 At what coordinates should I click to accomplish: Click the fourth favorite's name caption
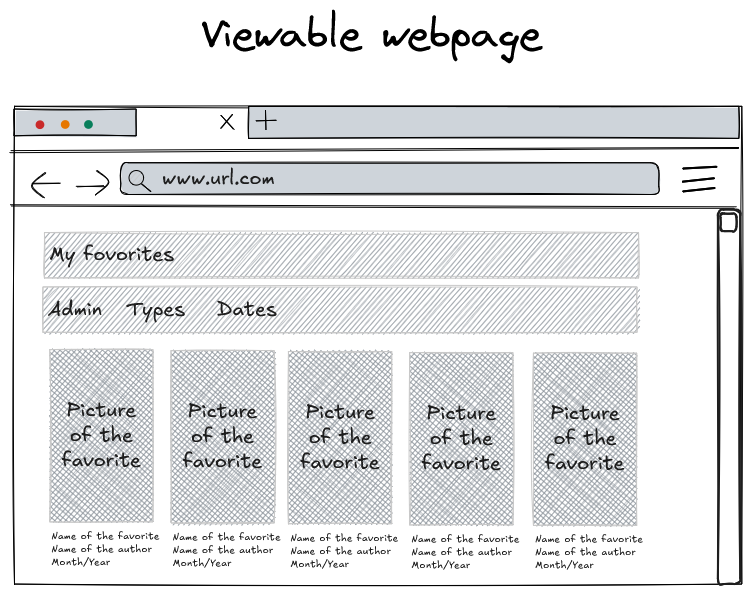[465, 539]
